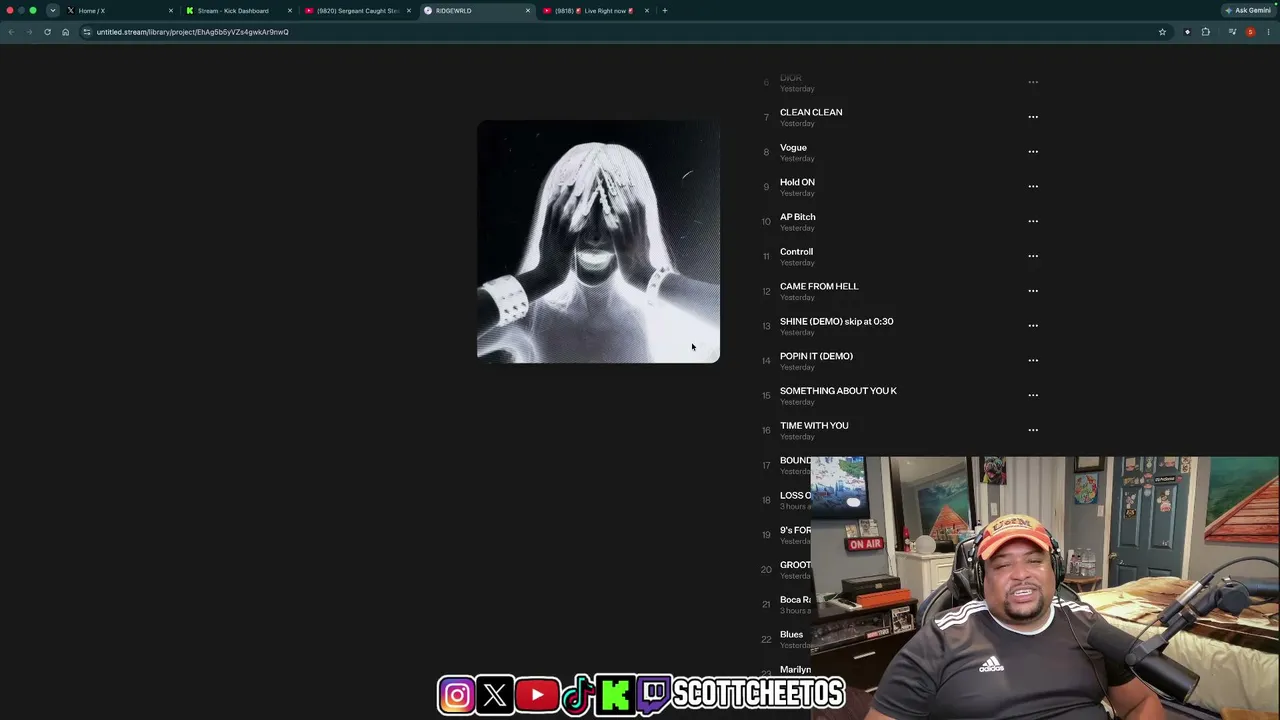The width and height of the screenshot is (1280, 720).
Task: Go back to the previous page
Action: coord(11,32)
